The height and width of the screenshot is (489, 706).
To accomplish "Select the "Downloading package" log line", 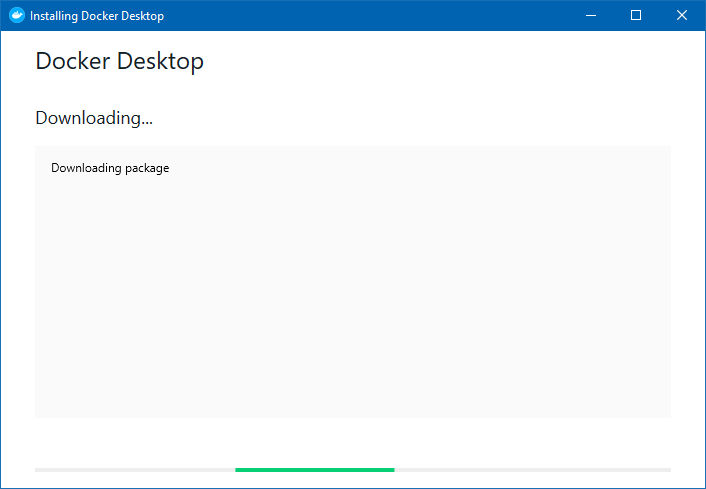I will click(x=110, y=168).
